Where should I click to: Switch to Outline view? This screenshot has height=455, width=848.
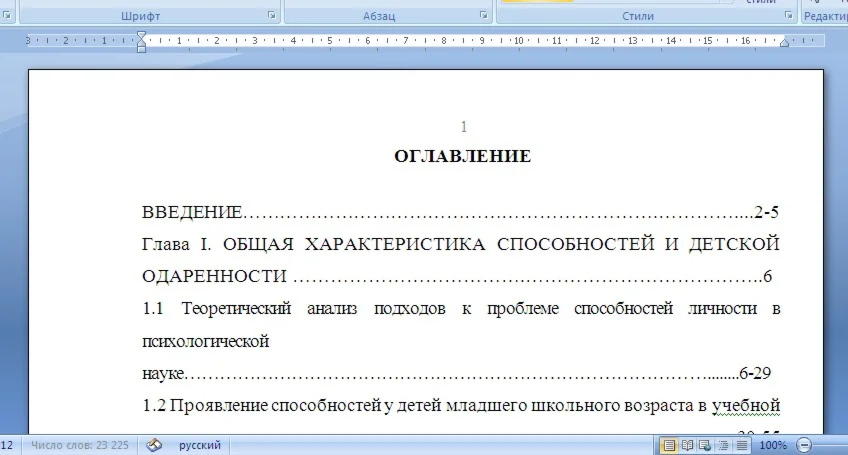[724, 445]
